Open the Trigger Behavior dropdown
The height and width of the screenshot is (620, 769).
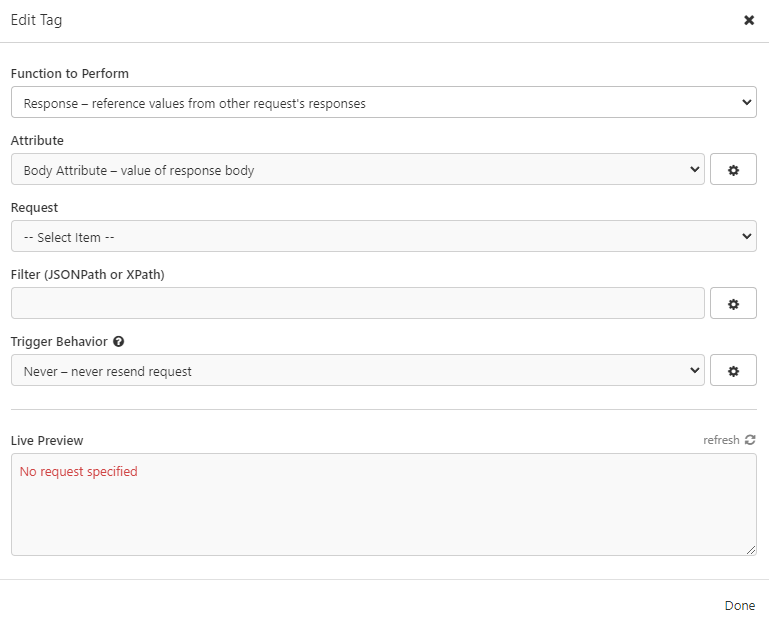click(x=358, y=370)
